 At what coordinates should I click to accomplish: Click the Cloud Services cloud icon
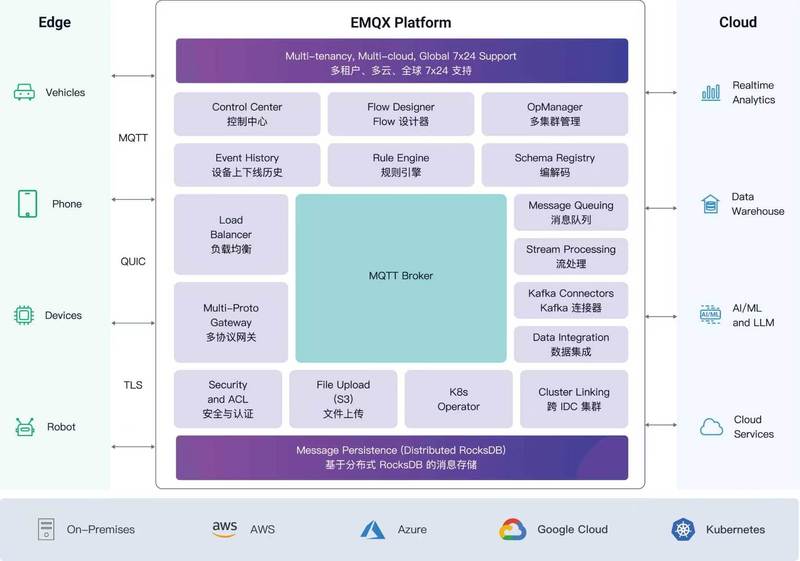(711, 426)
